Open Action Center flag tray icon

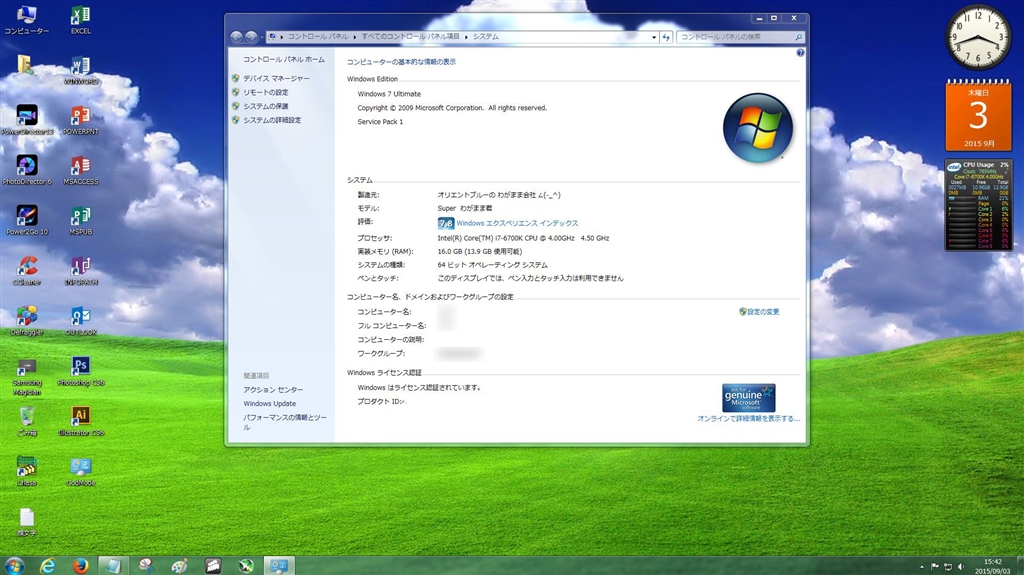[935, 567]
